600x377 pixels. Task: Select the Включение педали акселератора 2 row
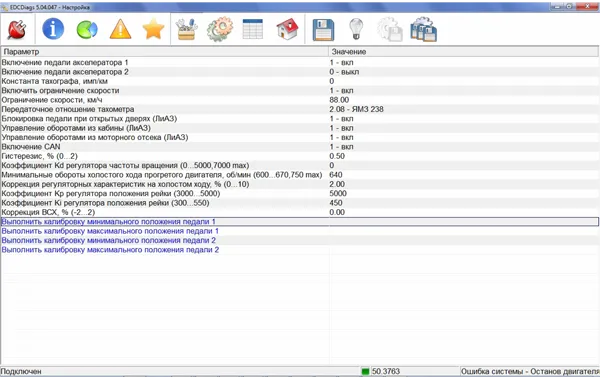tap(300, 72)
